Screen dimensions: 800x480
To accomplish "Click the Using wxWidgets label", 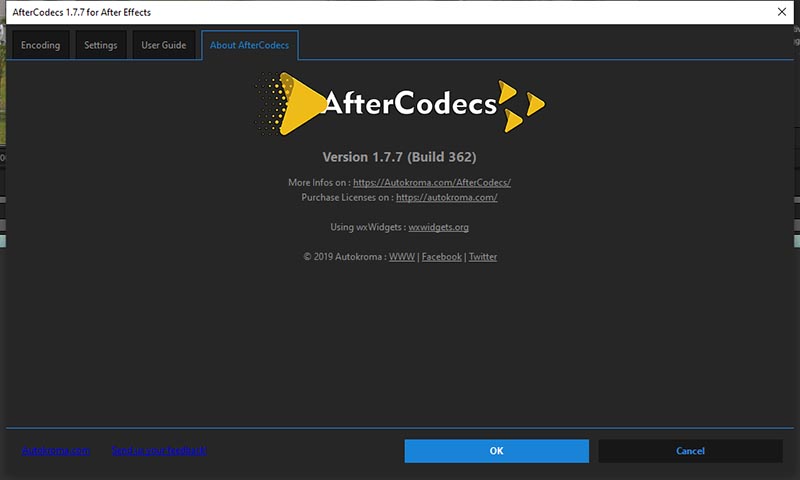I will [x=368, y=227].
